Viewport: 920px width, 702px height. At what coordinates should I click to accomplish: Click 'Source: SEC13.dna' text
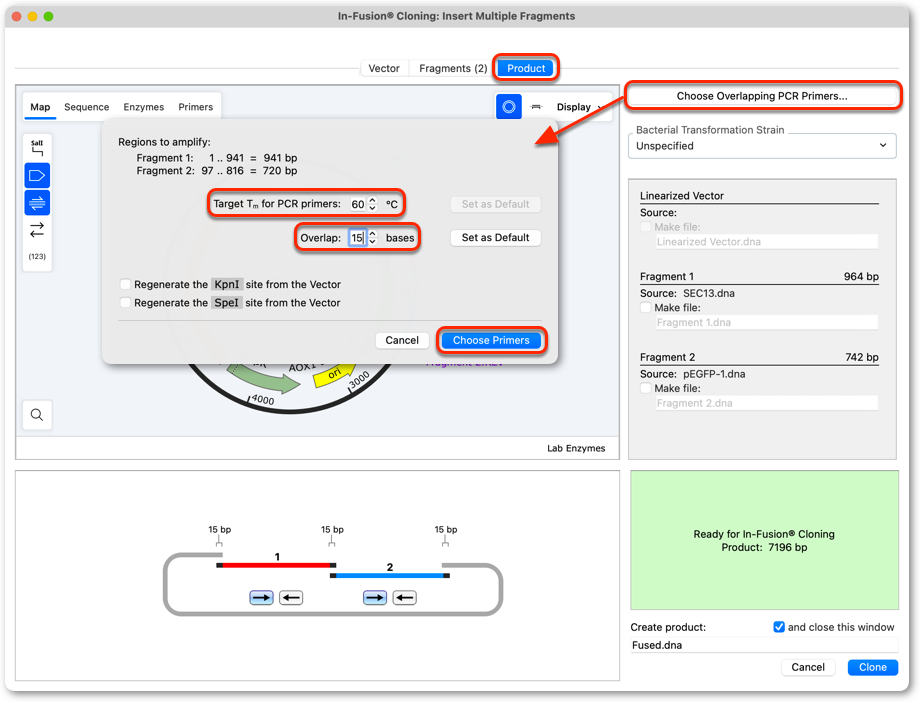click(687, 293)
